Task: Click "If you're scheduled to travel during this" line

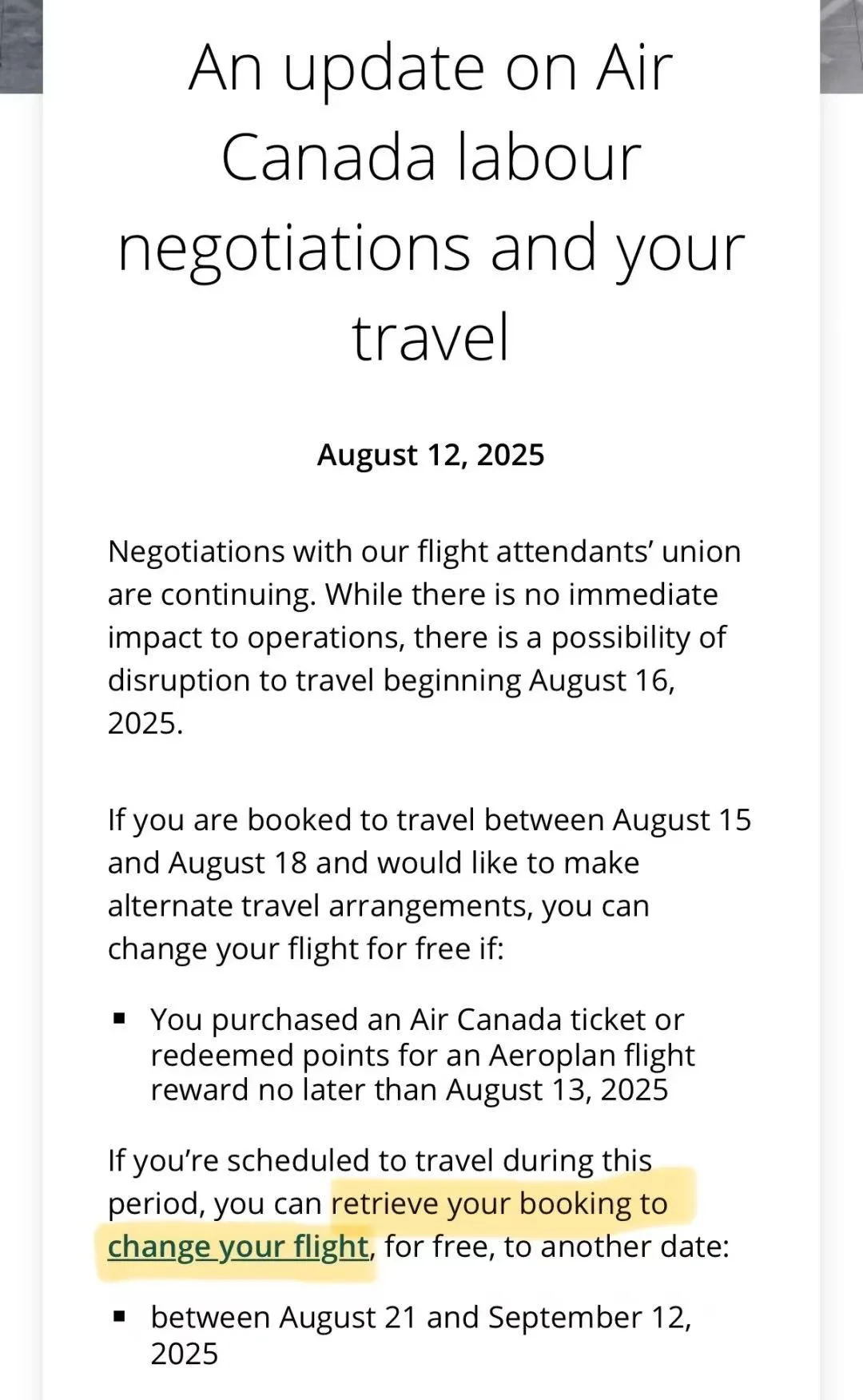Action: coord(380,1160)
